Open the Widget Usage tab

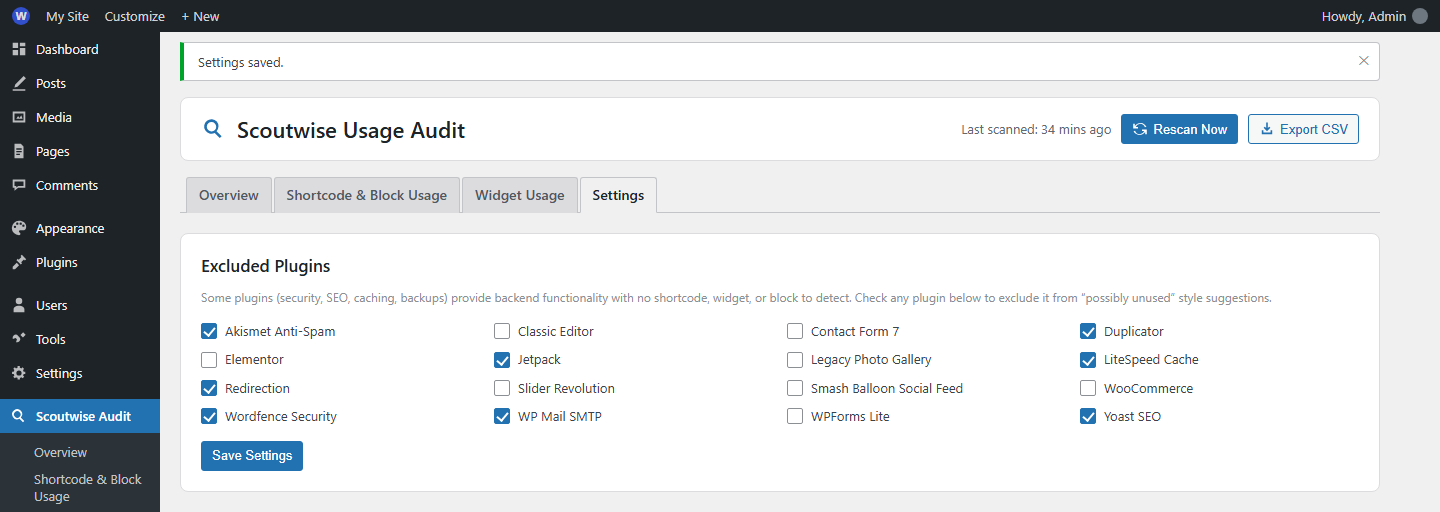coord(520,195)
